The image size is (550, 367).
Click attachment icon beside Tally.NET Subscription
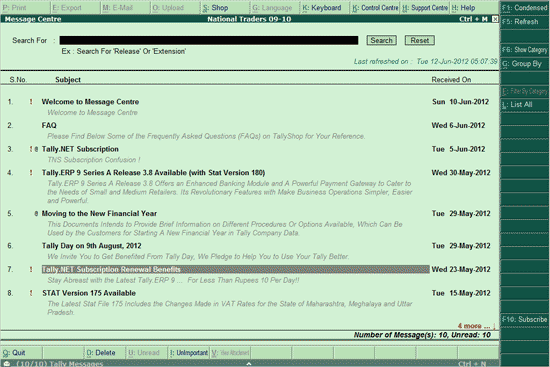36,149
